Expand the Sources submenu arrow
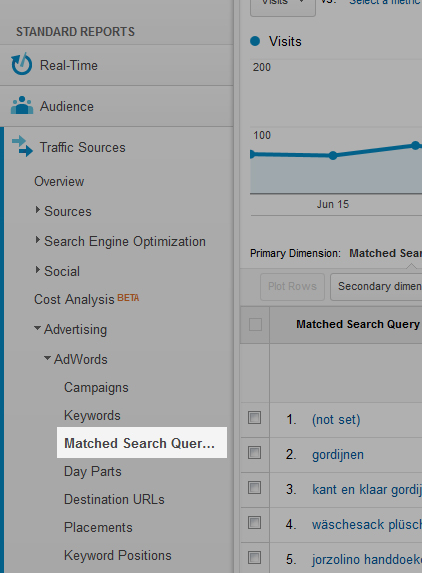This screenshot has height=573, width=422. (37, 210)
